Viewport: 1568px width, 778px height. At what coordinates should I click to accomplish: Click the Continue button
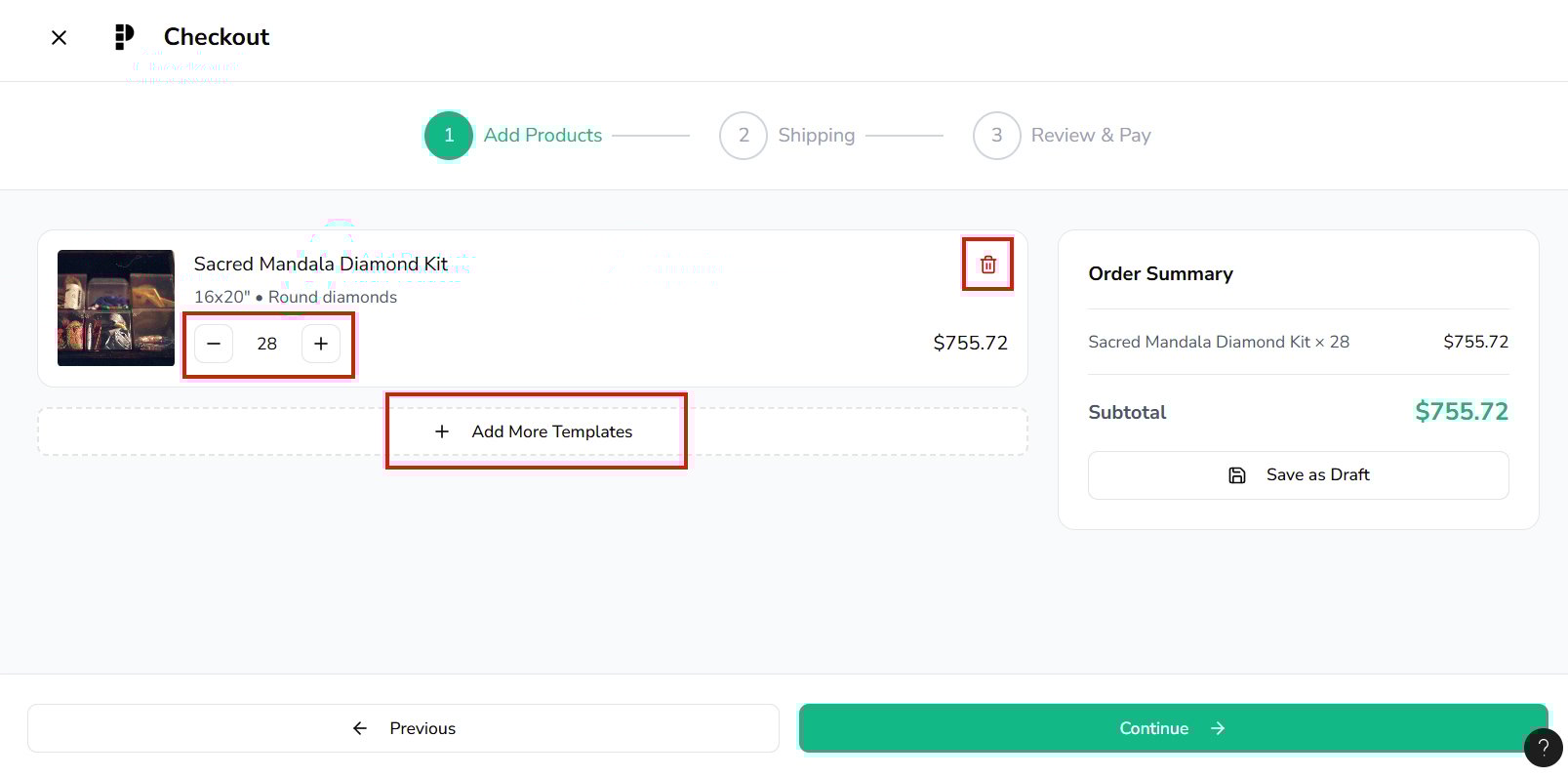point(1173,728)
